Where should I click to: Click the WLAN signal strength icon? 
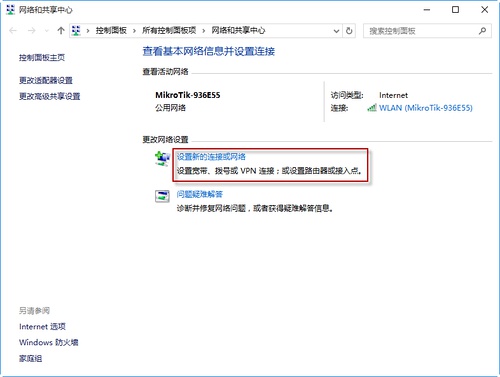372,108
